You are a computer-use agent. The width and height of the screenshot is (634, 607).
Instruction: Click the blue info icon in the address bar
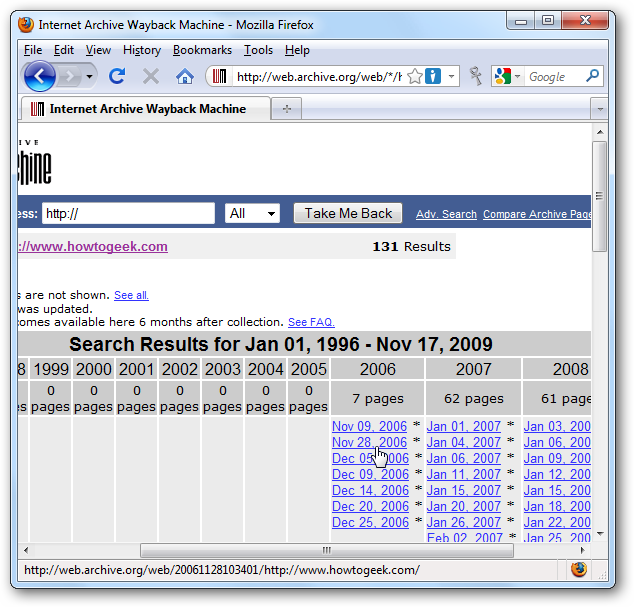coord(433,76)
